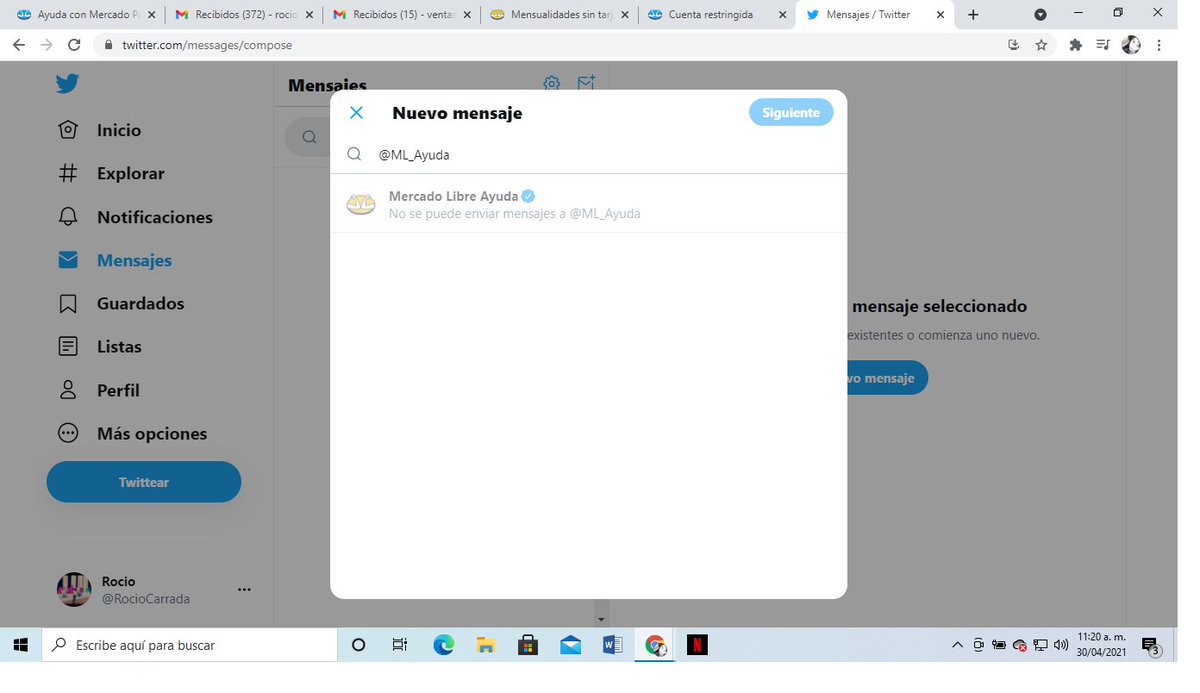1200x693 pixels.
Task: Click the volume speaker icon
Action: [1062, 645]
